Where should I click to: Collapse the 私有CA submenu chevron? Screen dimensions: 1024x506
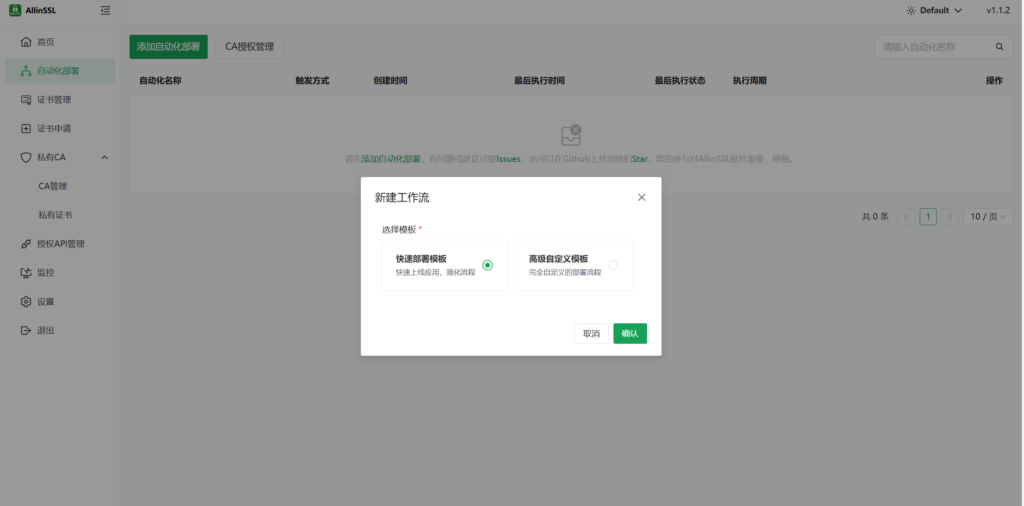tap(104, 157)
